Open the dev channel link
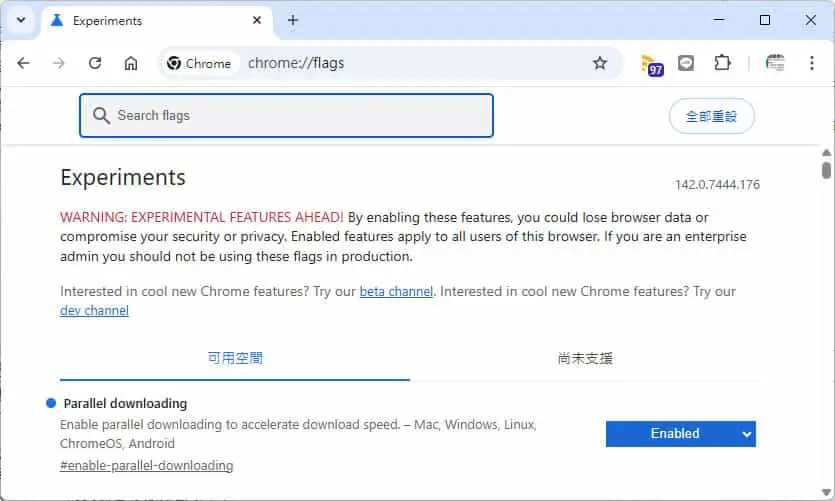Image resolution: width=835 pixels, height=501 pixels. tap(94, 311)
